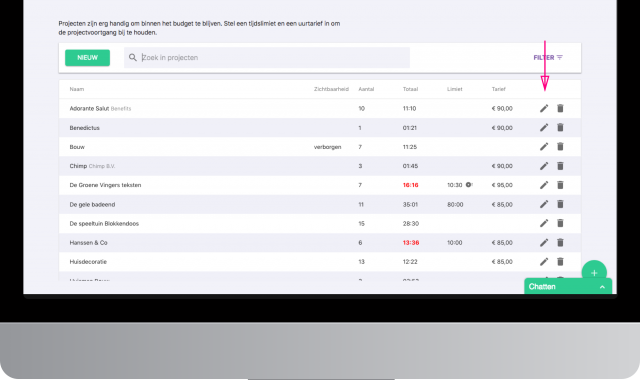Sort by Naam column header
Screen dimensions: 640x380
tap(77, 89)
